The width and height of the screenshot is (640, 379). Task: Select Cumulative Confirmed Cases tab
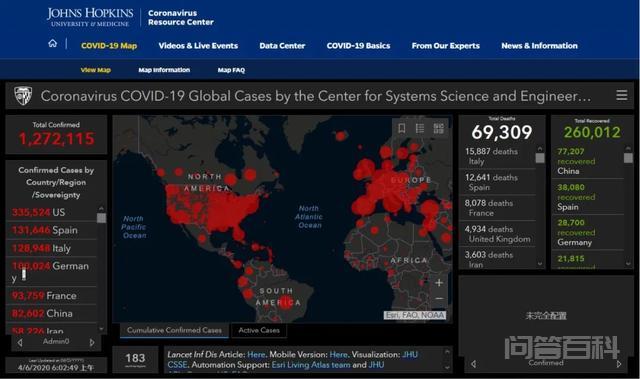174,330
